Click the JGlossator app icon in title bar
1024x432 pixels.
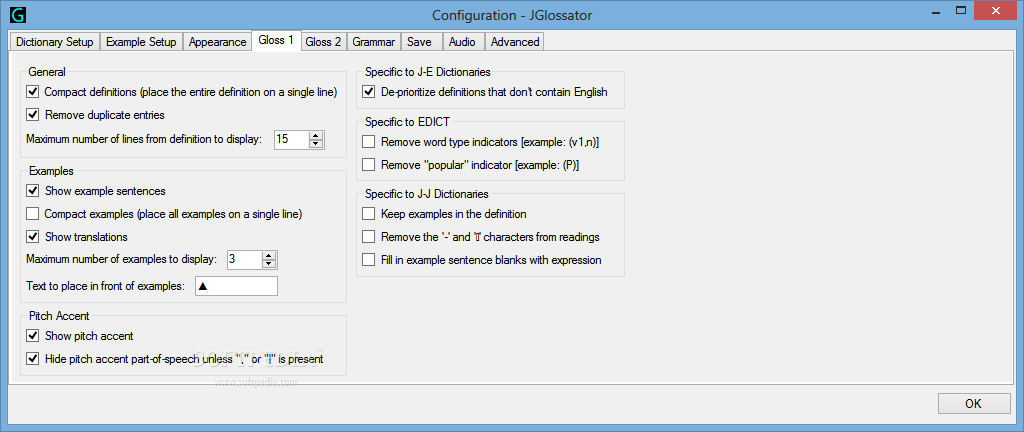pos(18,14)
